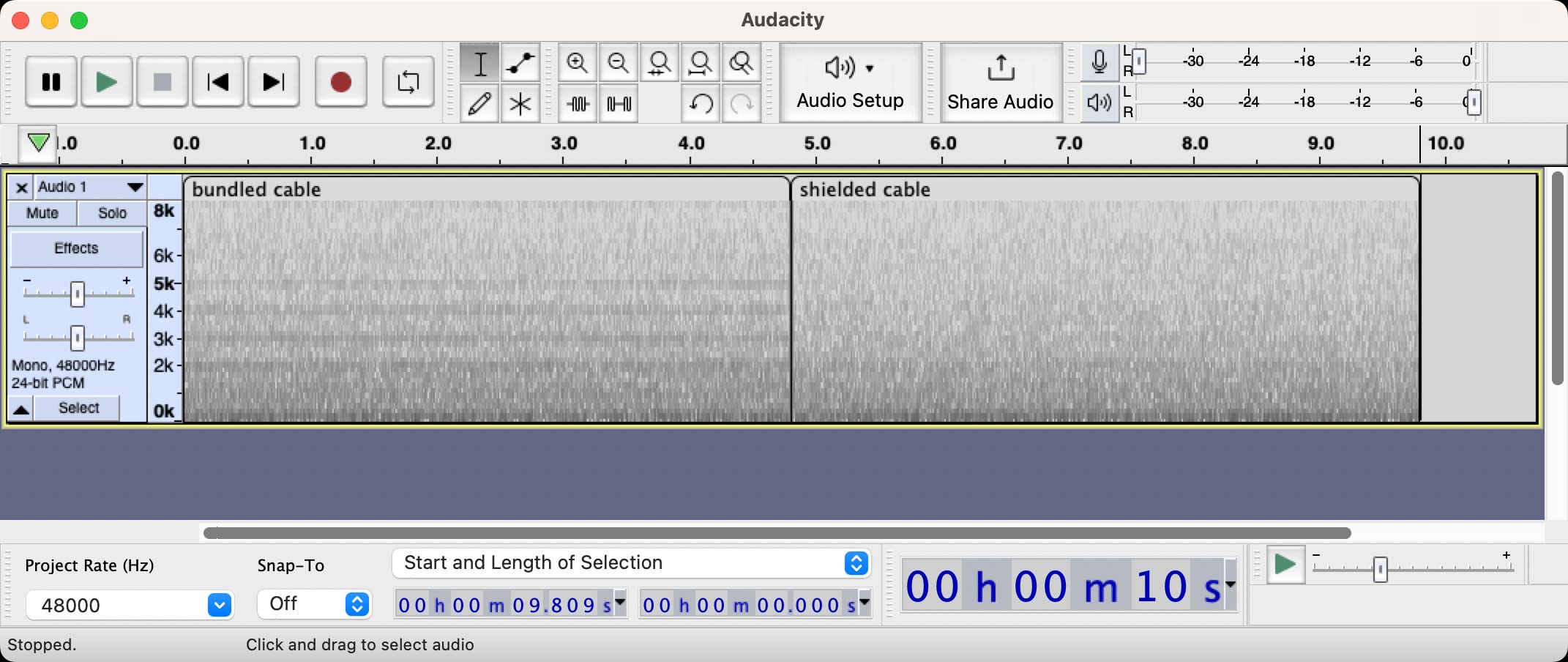Click the 5.0 mark on the timeline ruler
The width and height of the screenshot is (1568, 662).
[x=817, y=143]
